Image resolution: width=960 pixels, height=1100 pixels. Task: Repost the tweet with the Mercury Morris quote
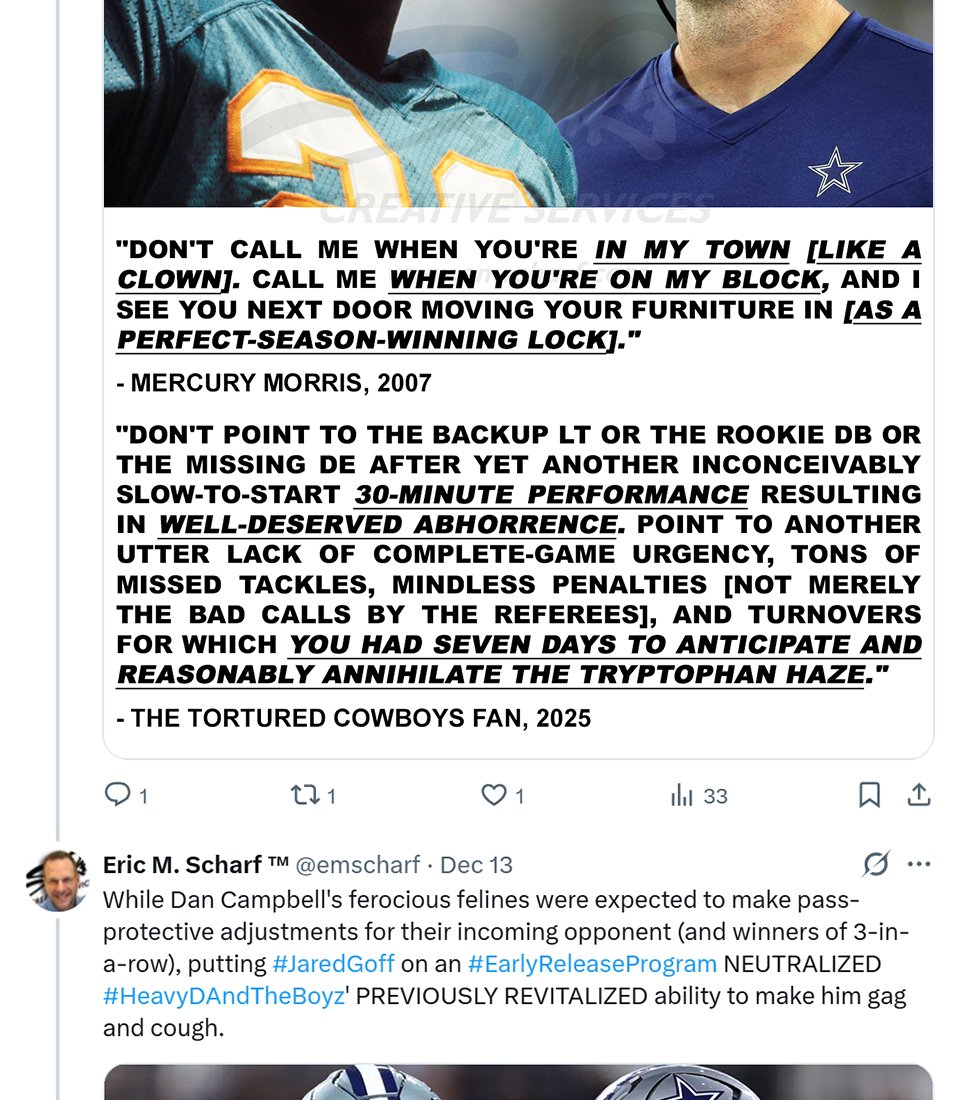click(303, 795)
